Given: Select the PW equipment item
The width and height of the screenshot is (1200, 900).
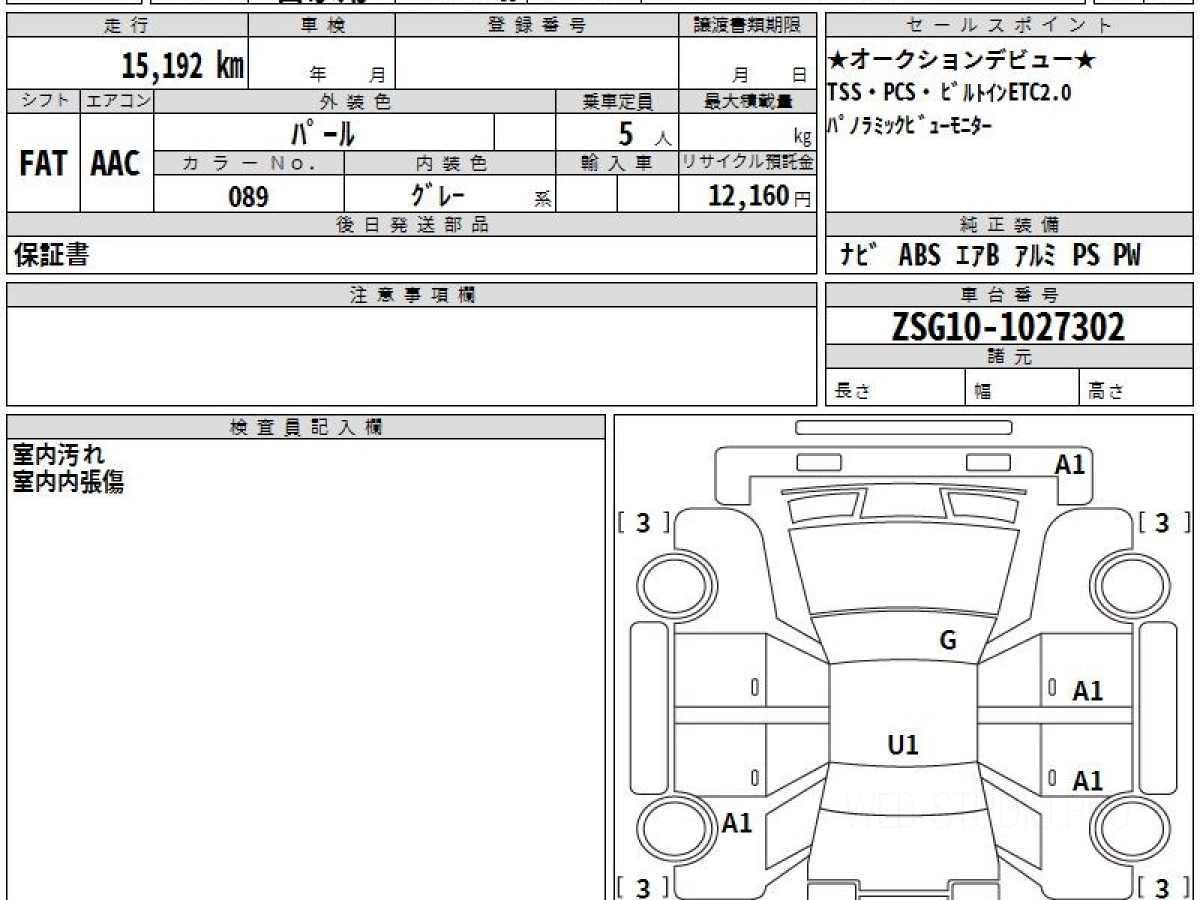Looking at the screenshot, I should click(1127, 255).
